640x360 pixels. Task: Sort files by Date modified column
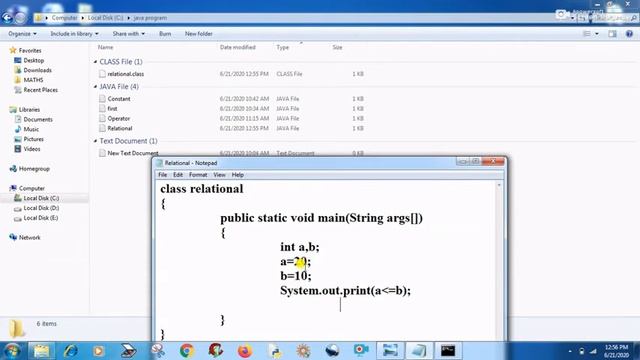238,47
